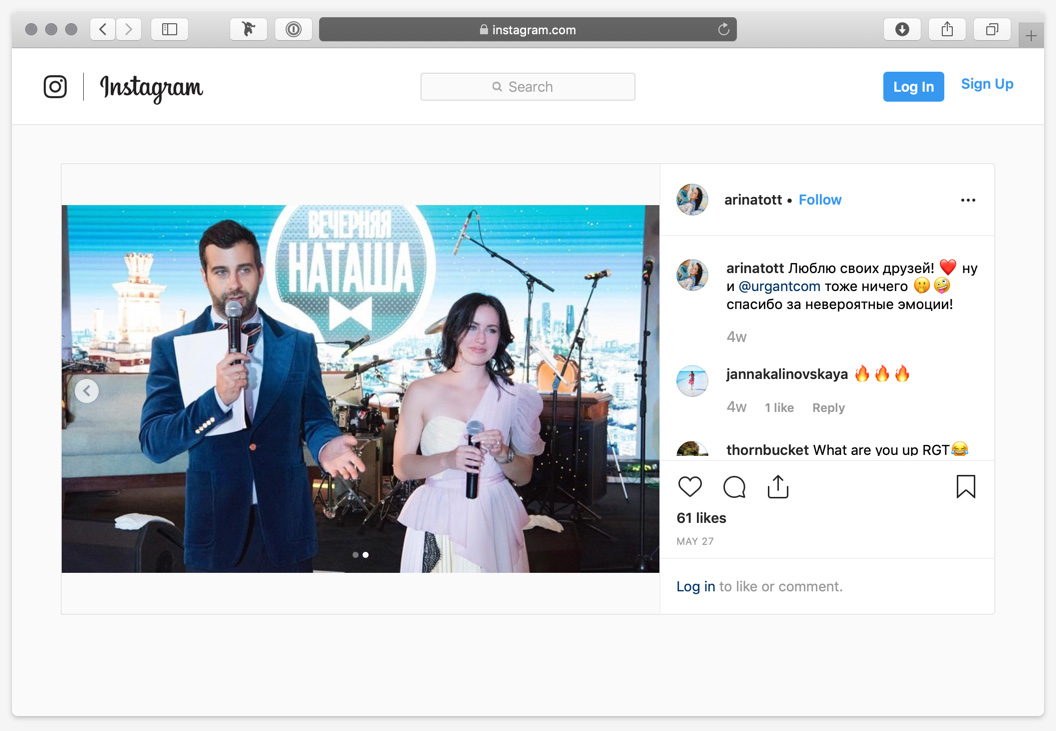Share the post using share icon
This screenshot has width=1056, height=731.
(778, 487)
